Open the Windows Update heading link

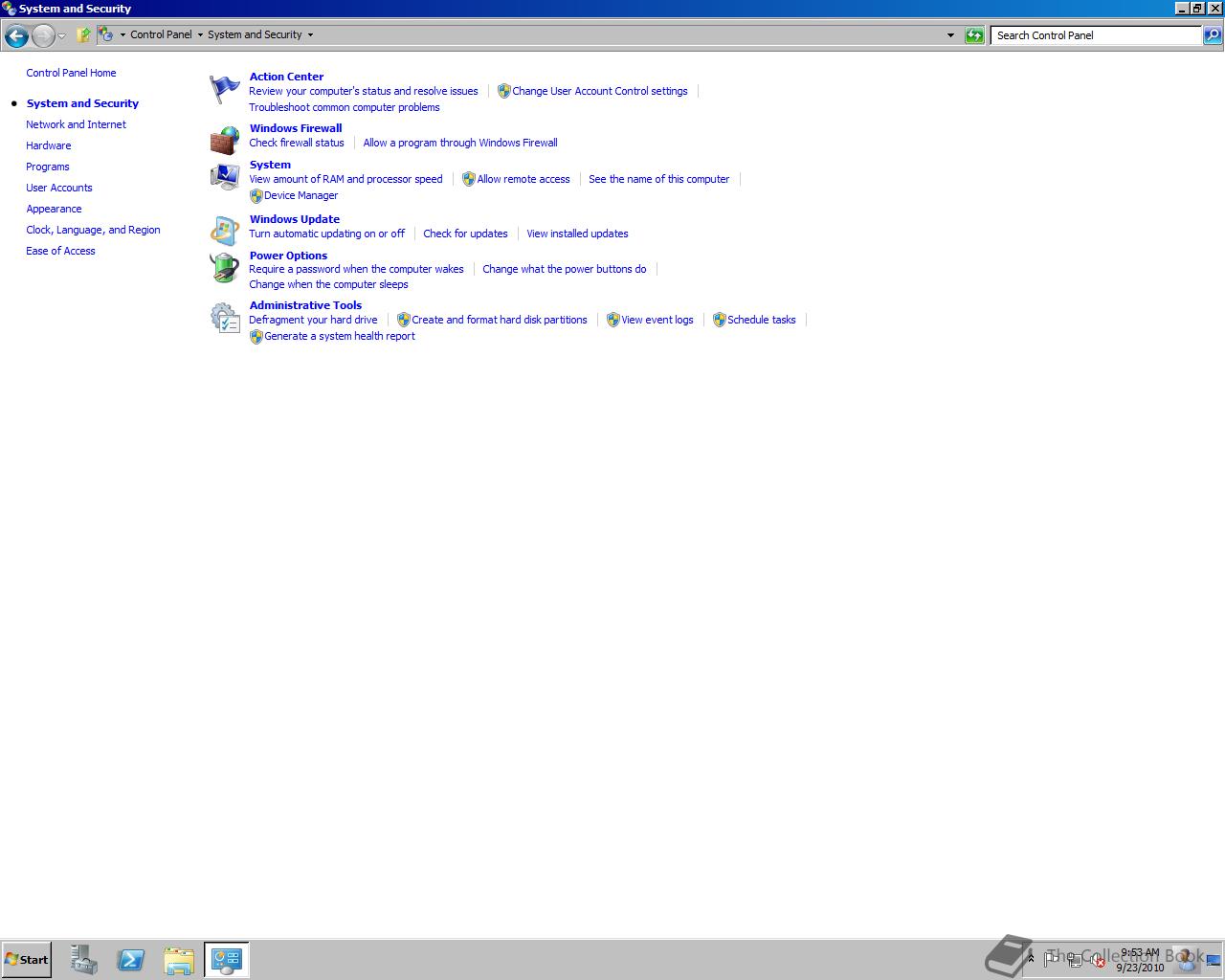click(295, 219)
